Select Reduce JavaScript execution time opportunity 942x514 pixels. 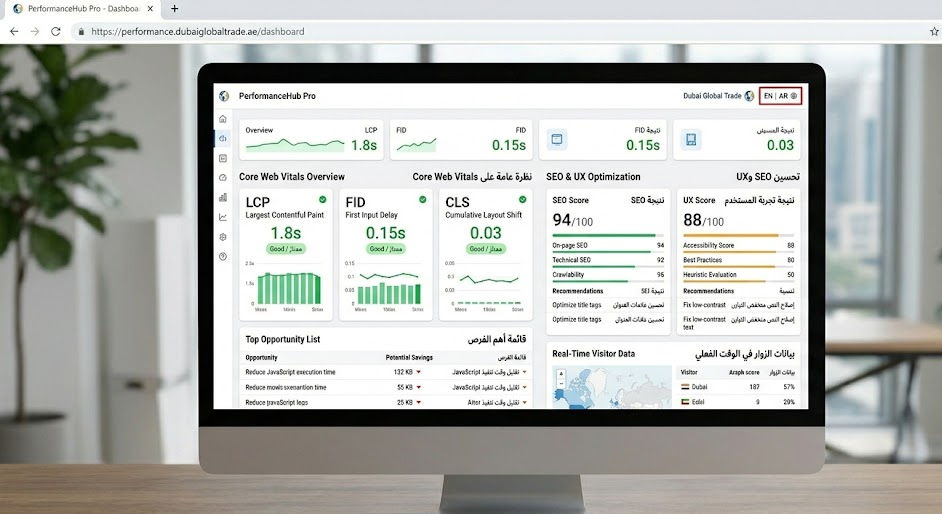pyautogui.click(x=290, y=372)
